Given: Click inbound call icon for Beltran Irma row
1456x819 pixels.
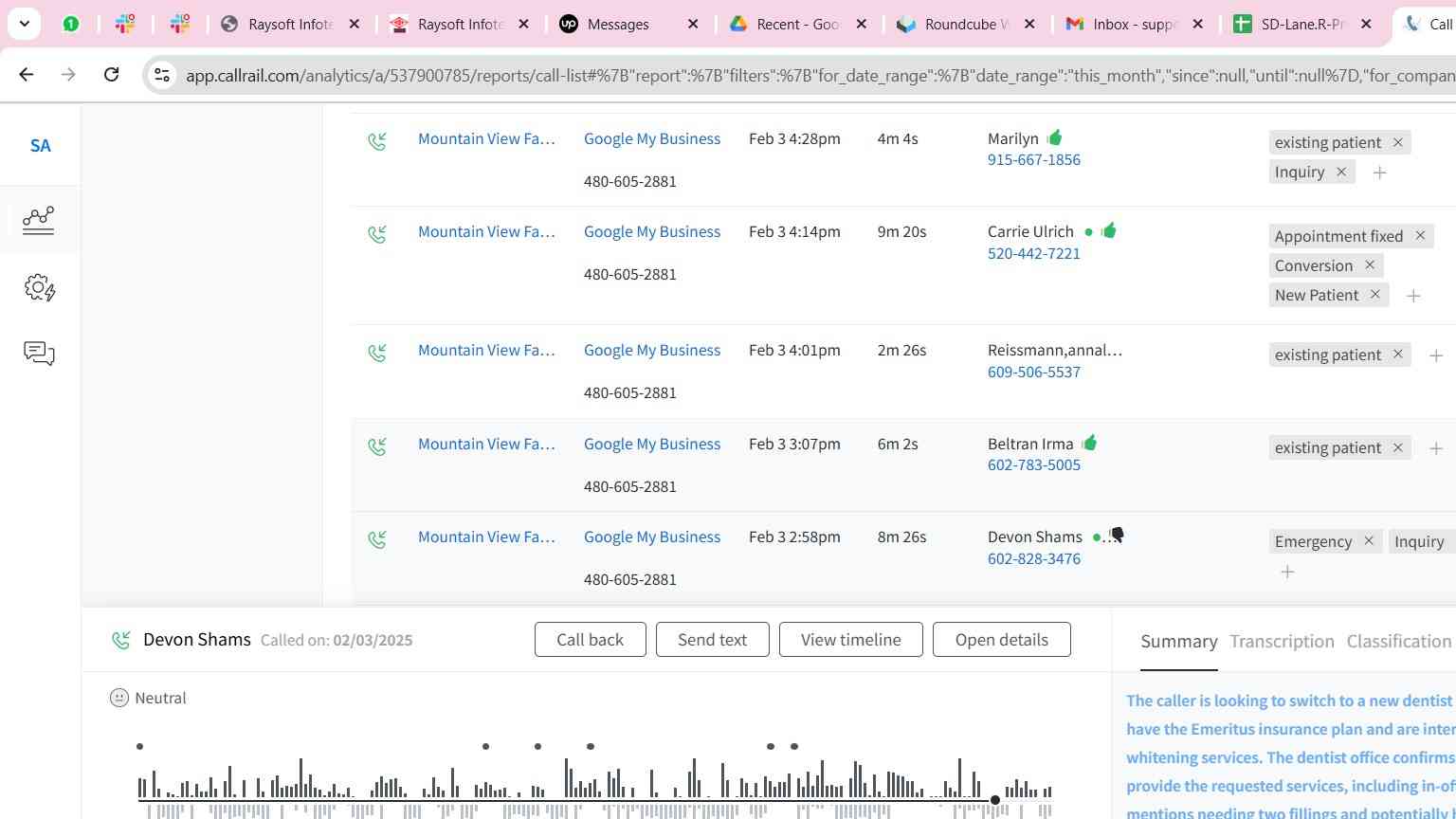Looking at the screenshot, I should point(377,446).
